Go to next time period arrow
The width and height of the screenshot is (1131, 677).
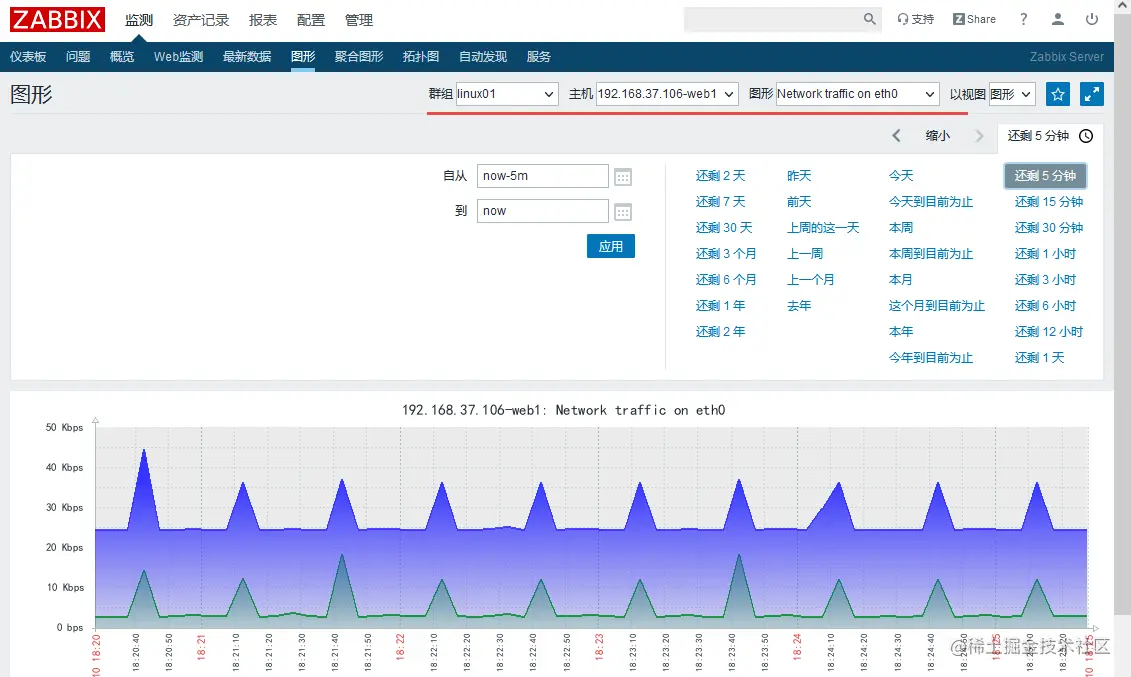(979, 136)
